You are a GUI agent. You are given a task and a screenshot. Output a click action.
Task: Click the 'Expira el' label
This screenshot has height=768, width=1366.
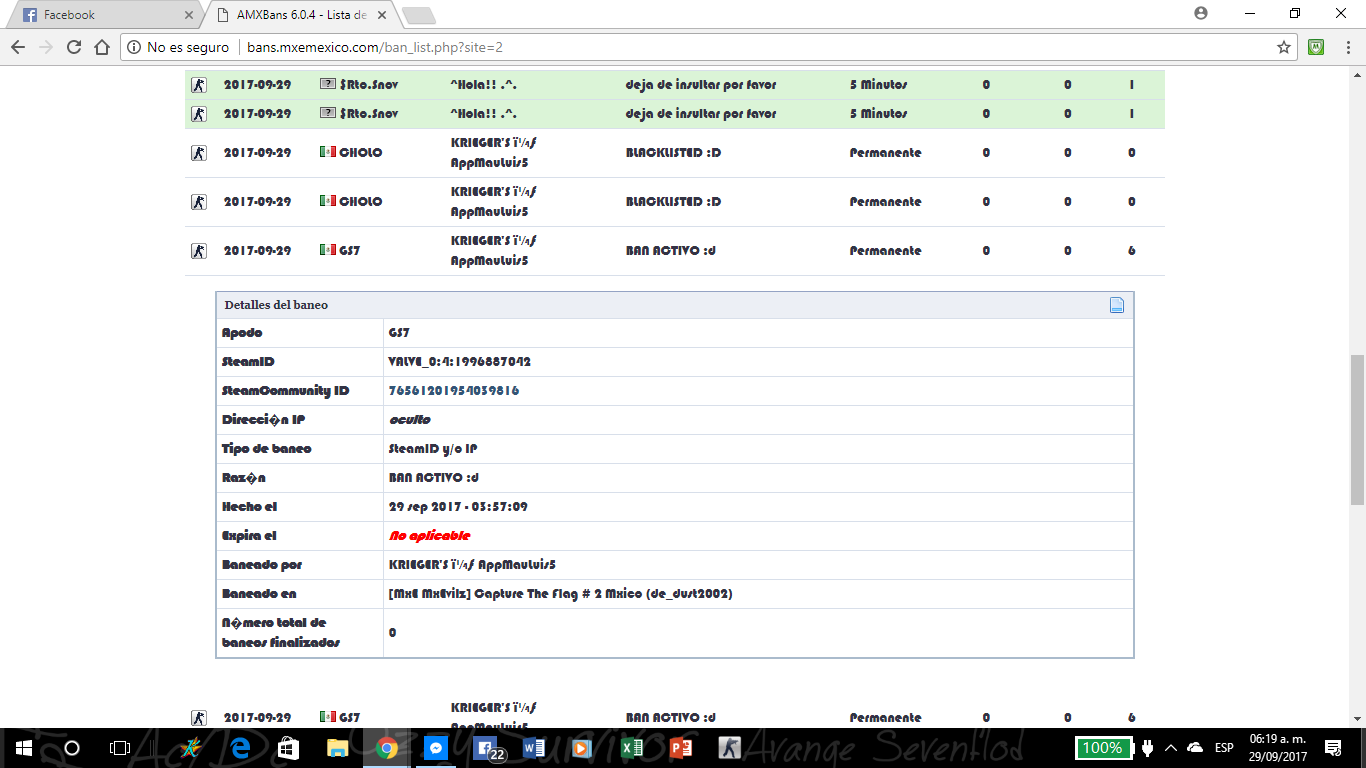click(x=249, y=536)
